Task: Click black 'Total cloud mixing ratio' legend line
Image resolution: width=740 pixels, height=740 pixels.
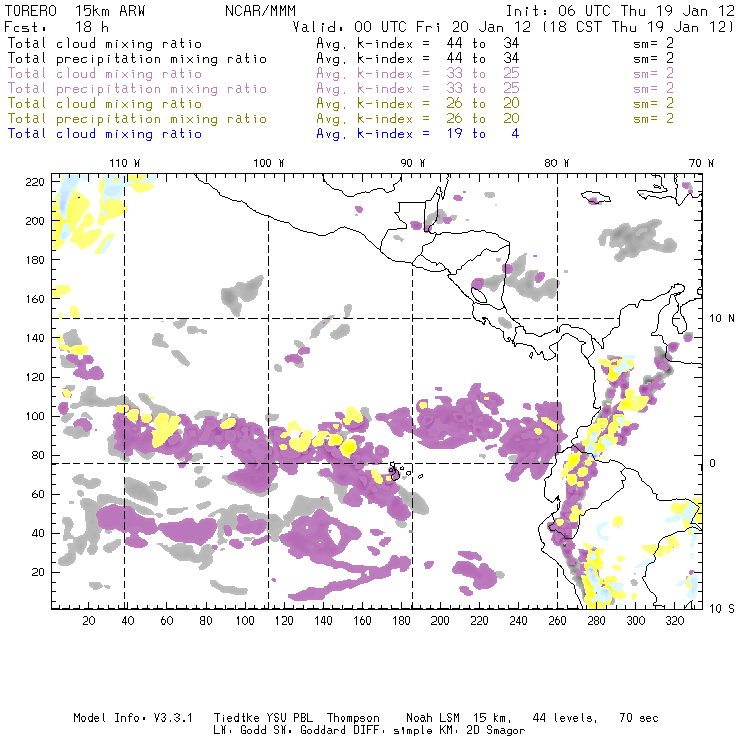Action: click(x=105, y=43)
